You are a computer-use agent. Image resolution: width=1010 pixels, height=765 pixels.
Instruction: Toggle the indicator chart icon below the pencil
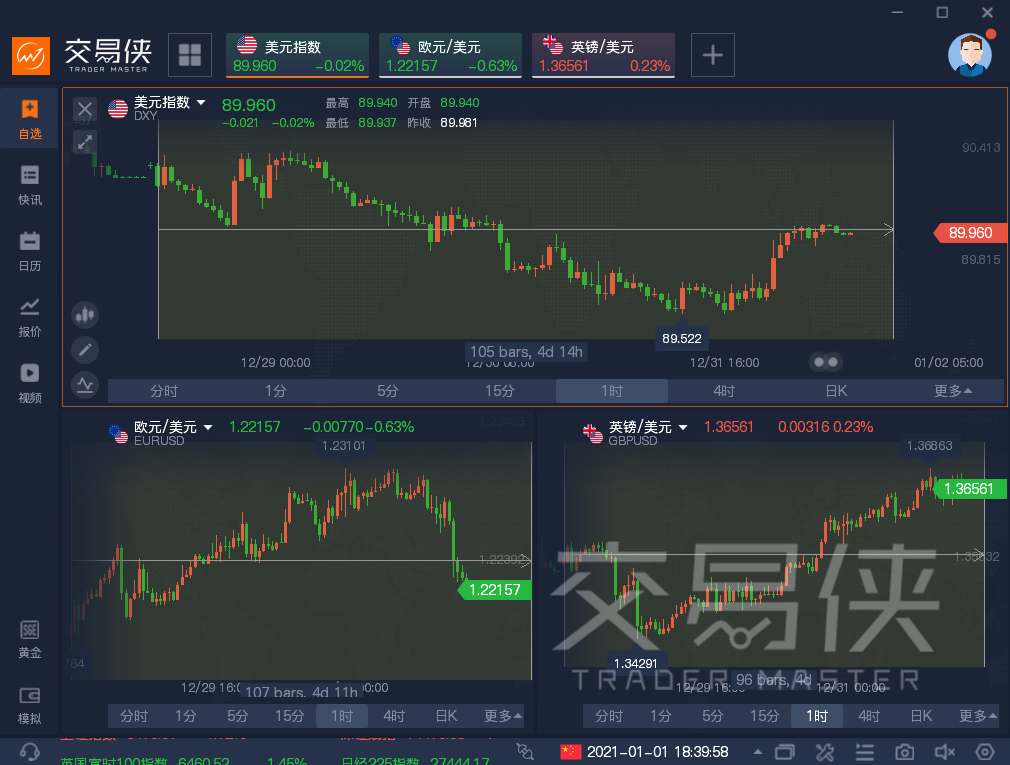coord(85,384)
